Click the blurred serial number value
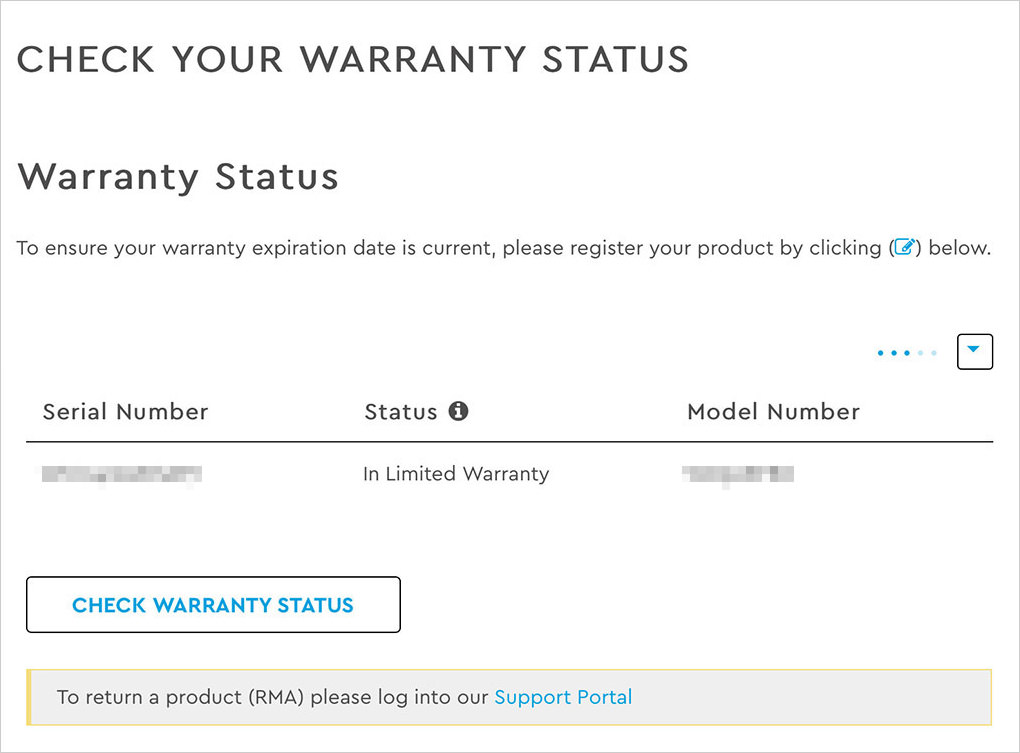Screen dimensions: 1020x753 point(122,474)
